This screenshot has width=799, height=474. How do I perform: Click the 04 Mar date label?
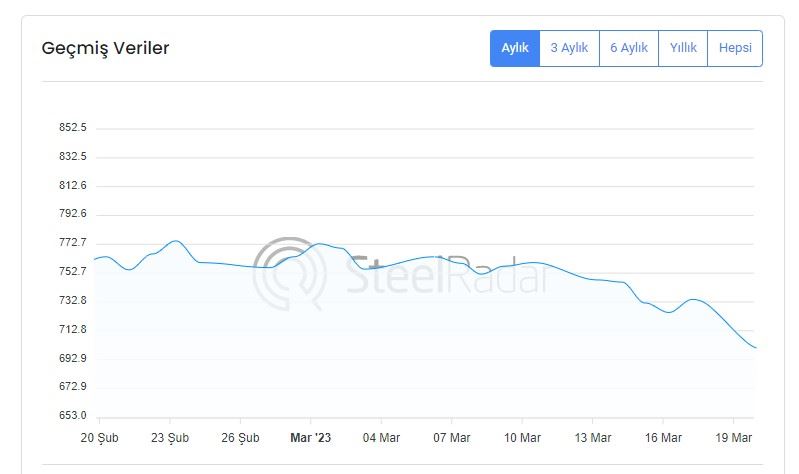(381, 438)
